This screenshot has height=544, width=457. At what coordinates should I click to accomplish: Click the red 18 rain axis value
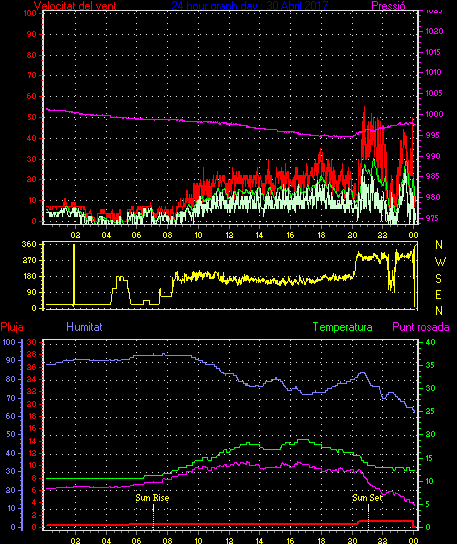click(32, 416)
